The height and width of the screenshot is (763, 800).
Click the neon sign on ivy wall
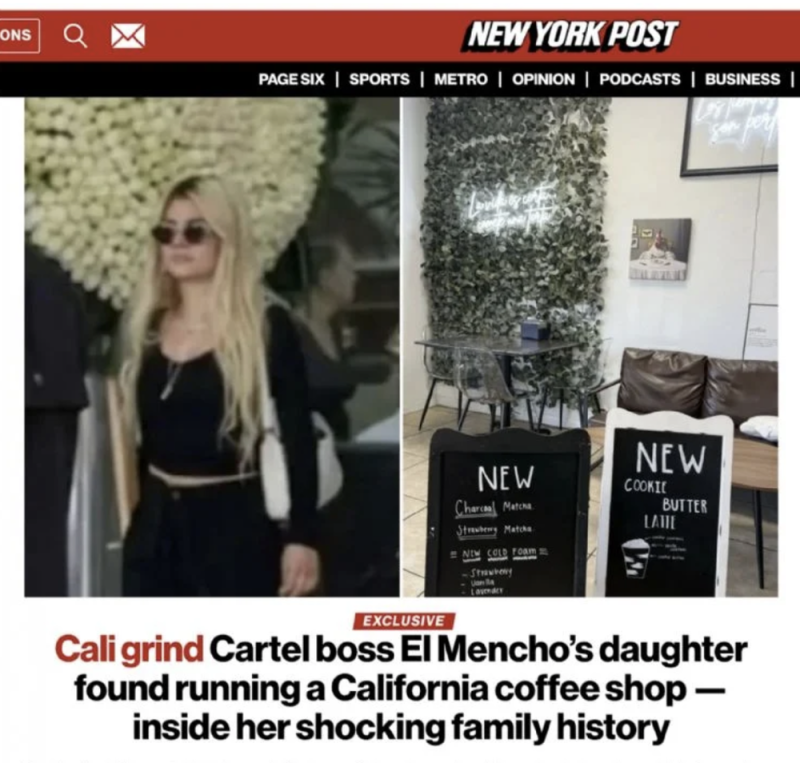(x=506, y=215)
